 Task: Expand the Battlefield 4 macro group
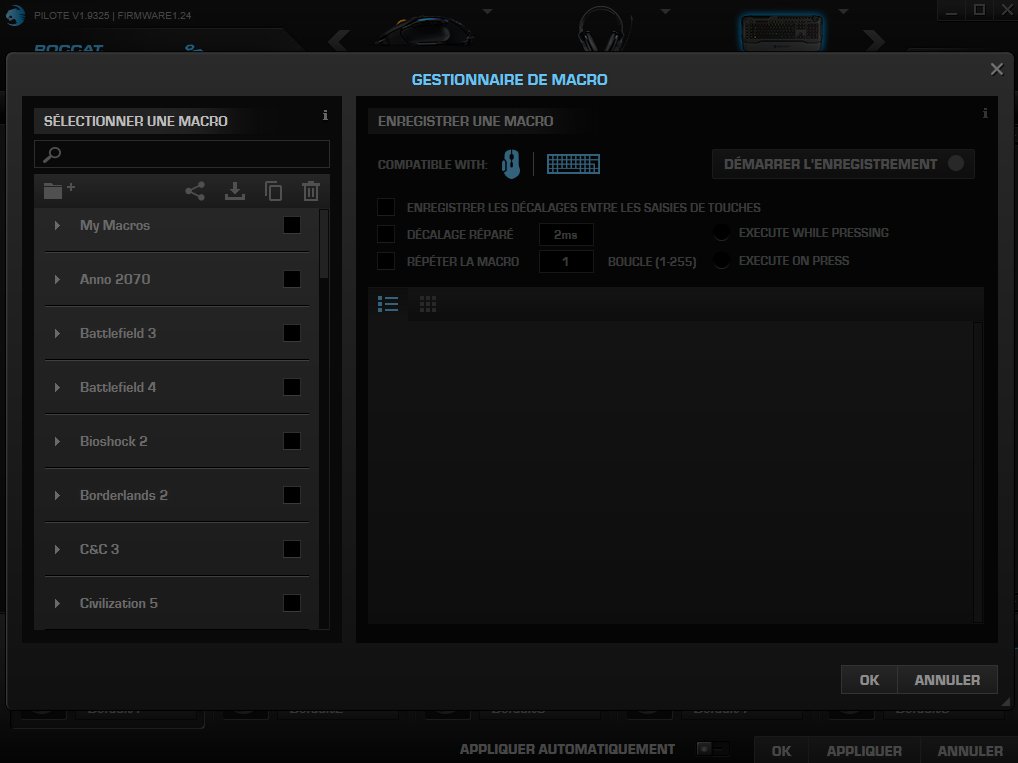57,387
